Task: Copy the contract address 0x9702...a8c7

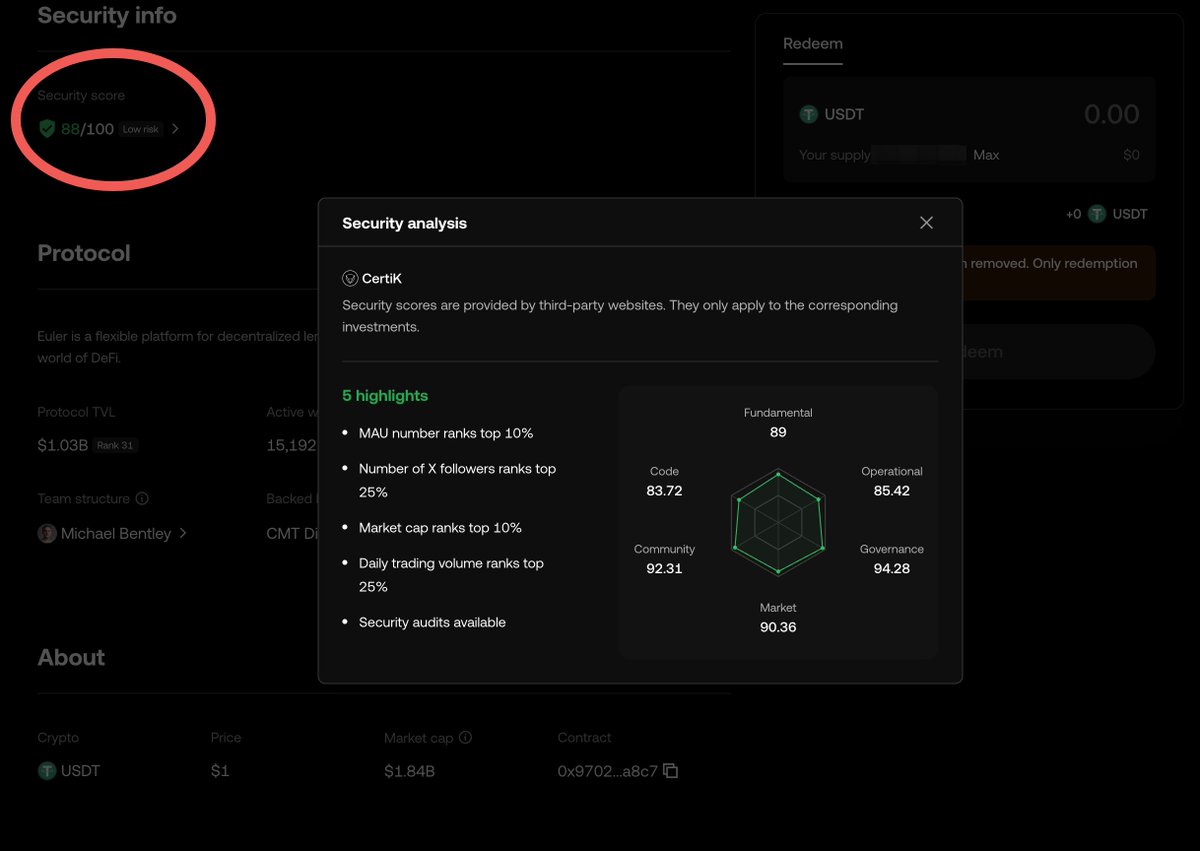Action: point(671,771)
